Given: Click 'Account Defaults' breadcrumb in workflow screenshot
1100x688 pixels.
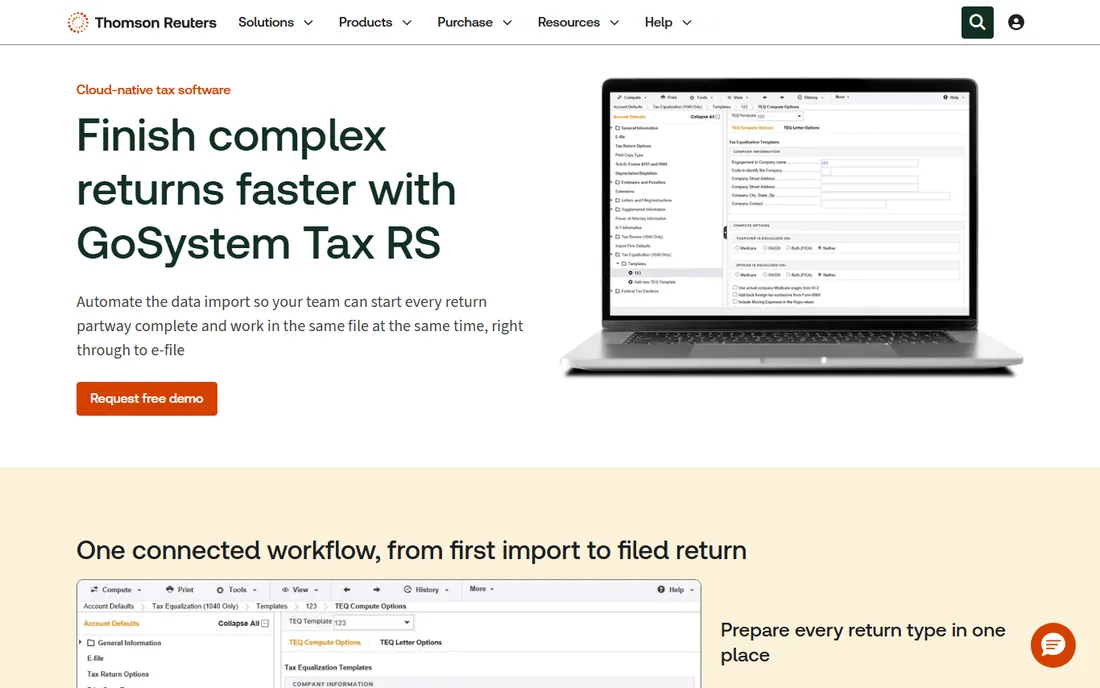Looking at the screenshot, I should coord(109,606).
